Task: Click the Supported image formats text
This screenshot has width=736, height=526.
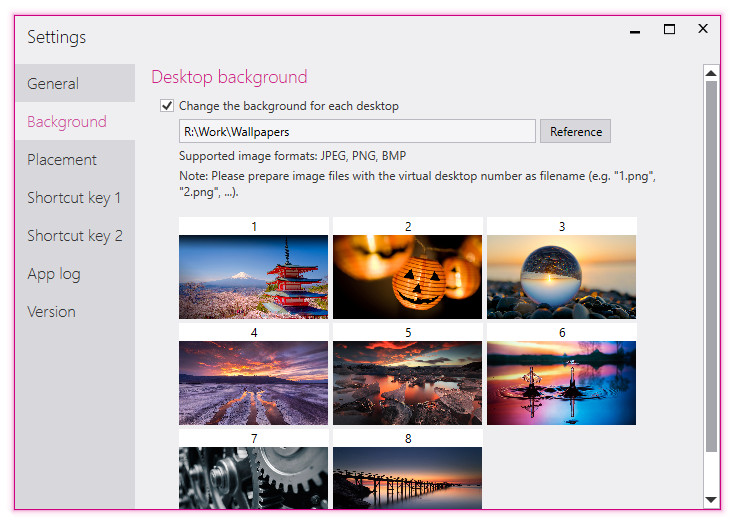Action: point(292,156)
